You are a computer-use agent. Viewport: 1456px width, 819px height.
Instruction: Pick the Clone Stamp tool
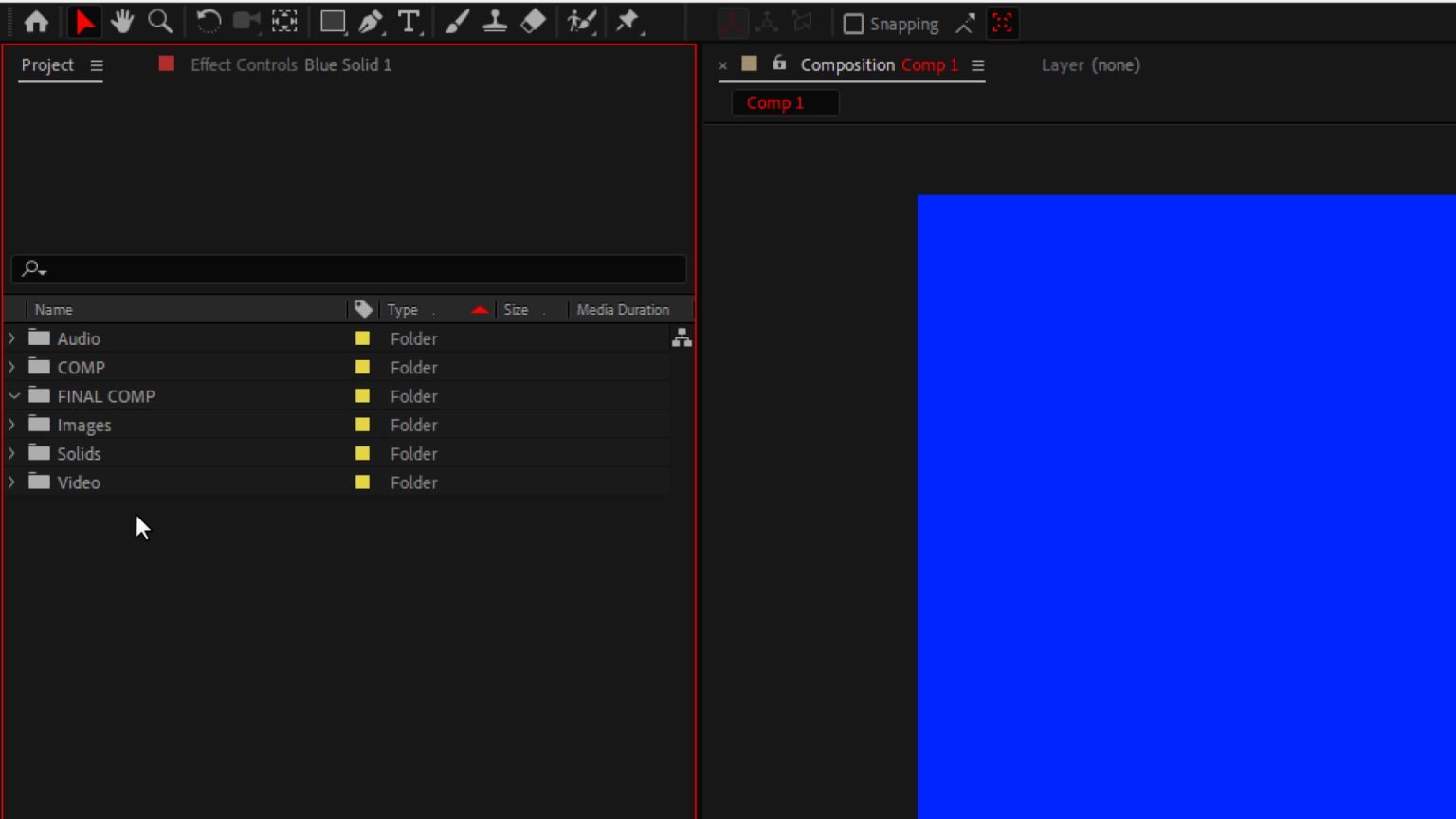(494, 22)
